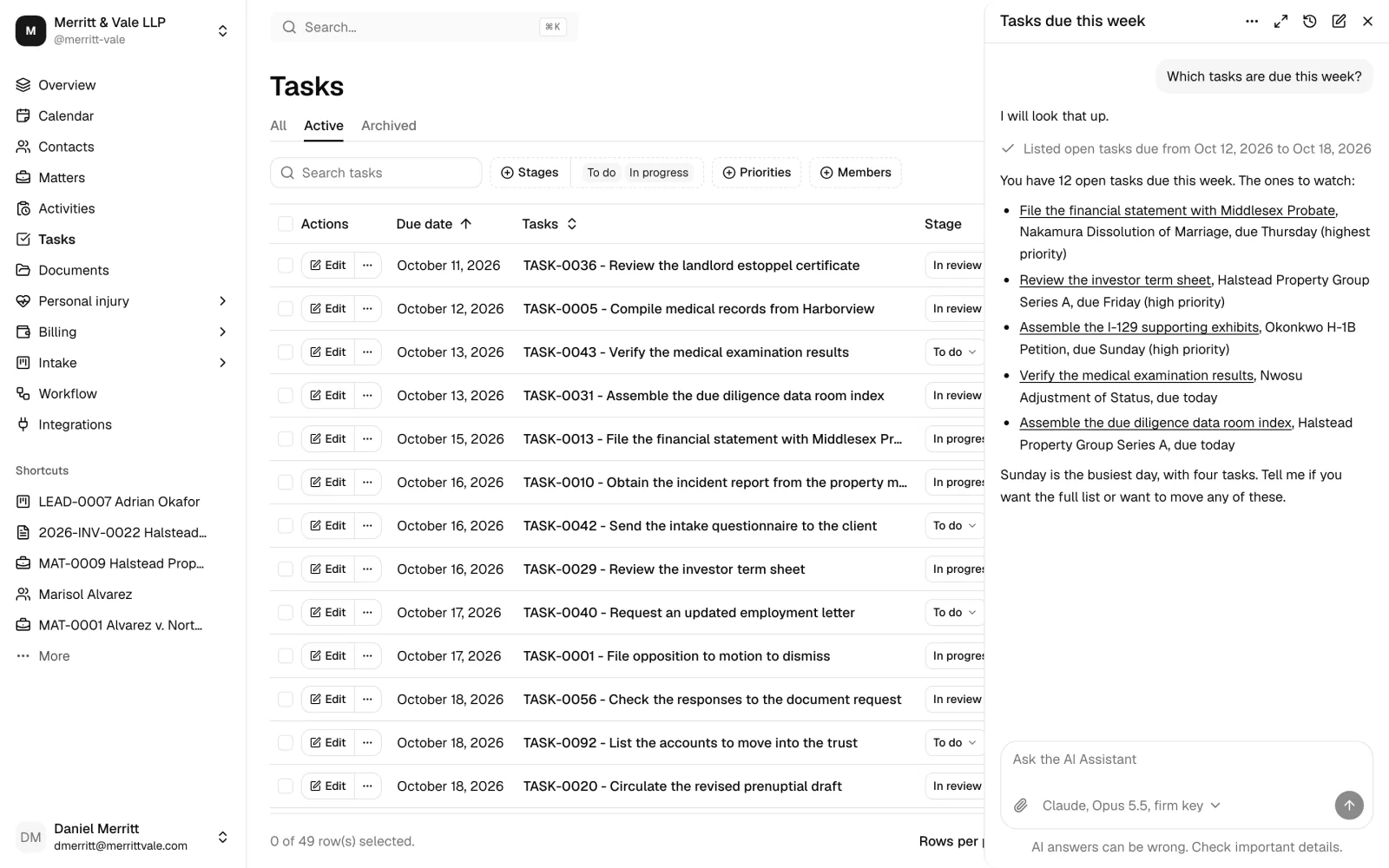Sort by the Due date column header
Viewport: 1389px width, 868px height.
click(x=434, y=224)
